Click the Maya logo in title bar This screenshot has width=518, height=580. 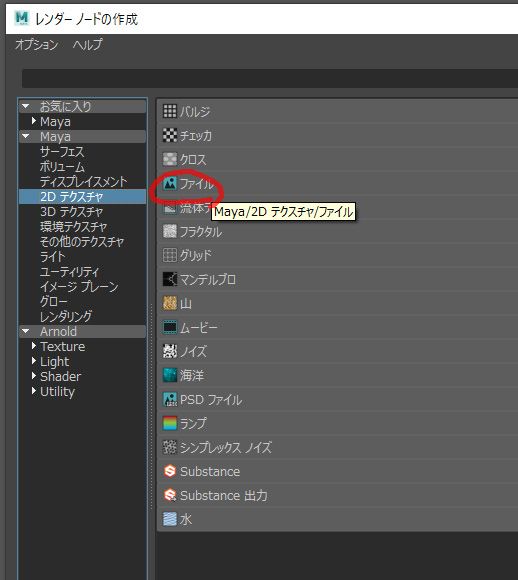pyautogui.click(x=21, y=18)
